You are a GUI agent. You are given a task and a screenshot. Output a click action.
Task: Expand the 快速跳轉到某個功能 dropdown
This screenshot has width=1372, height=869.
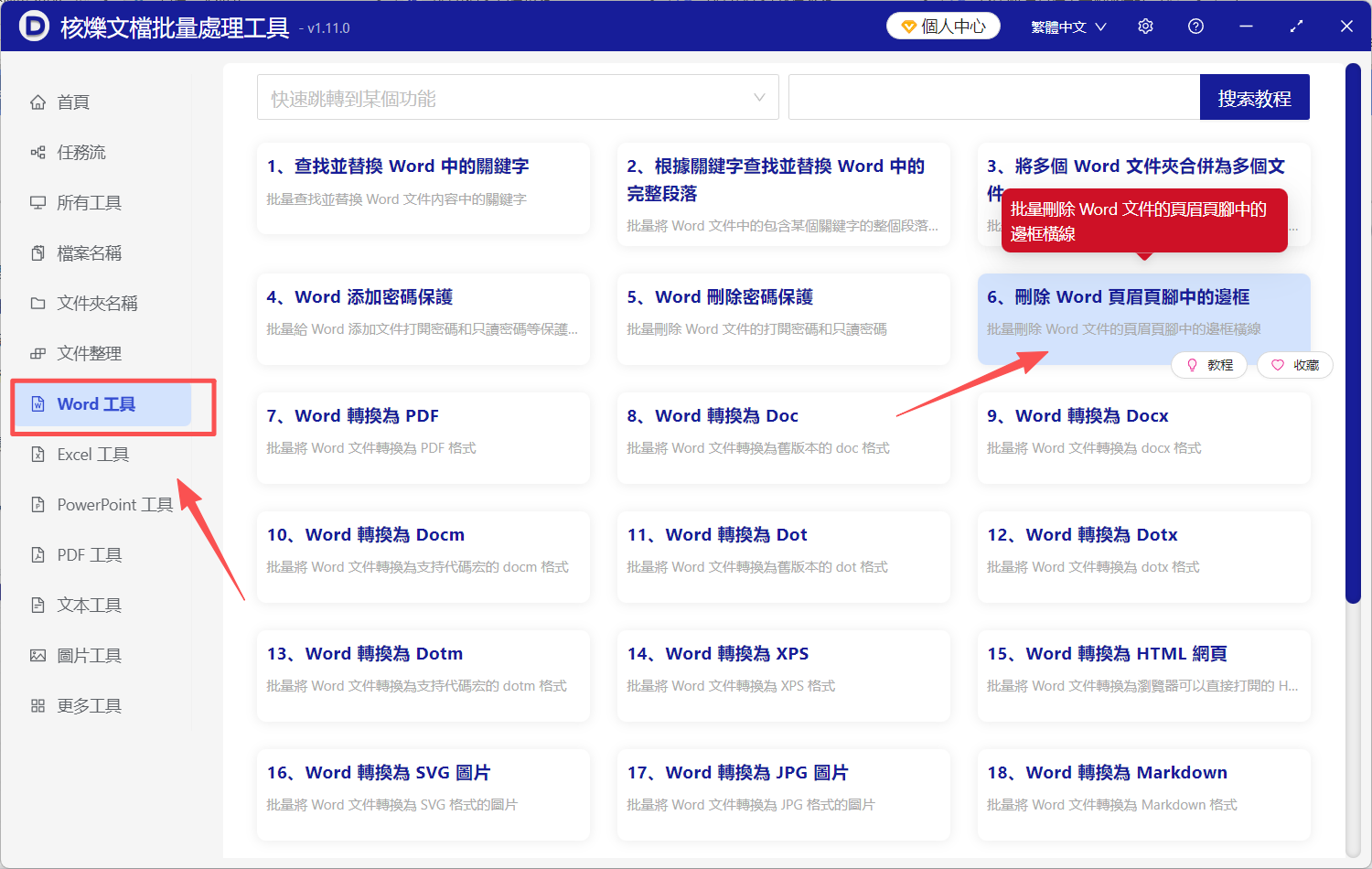point(517,97)
